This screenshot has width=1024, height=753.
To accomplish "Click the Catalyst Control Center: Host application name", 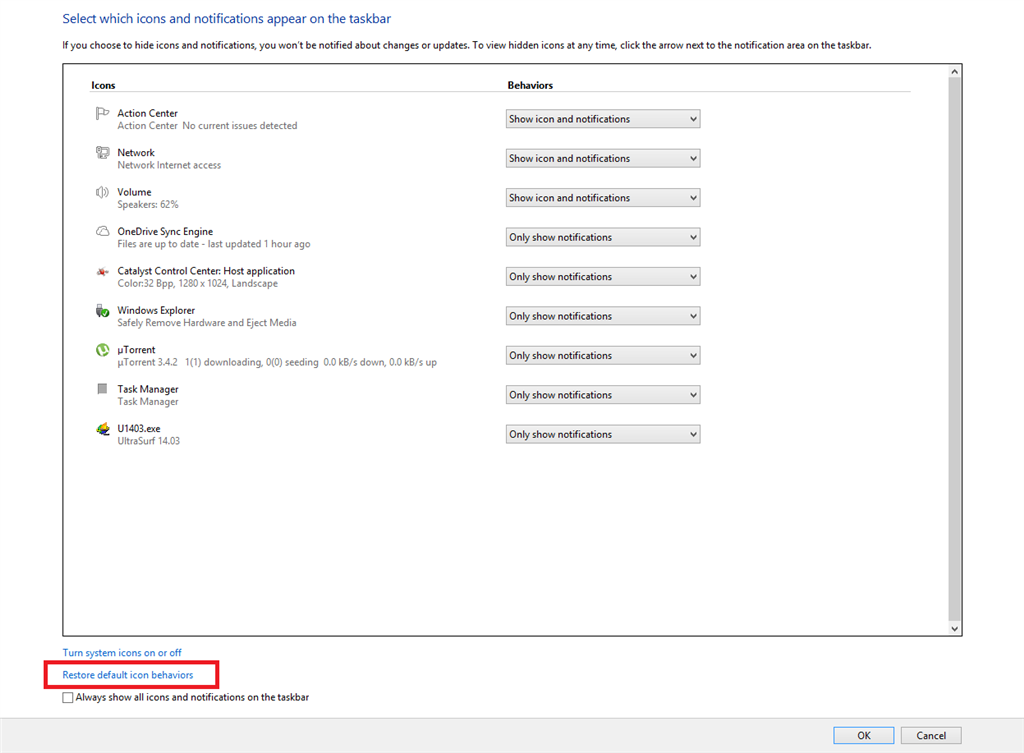I will pyautogui.click(x=206, y=270).
